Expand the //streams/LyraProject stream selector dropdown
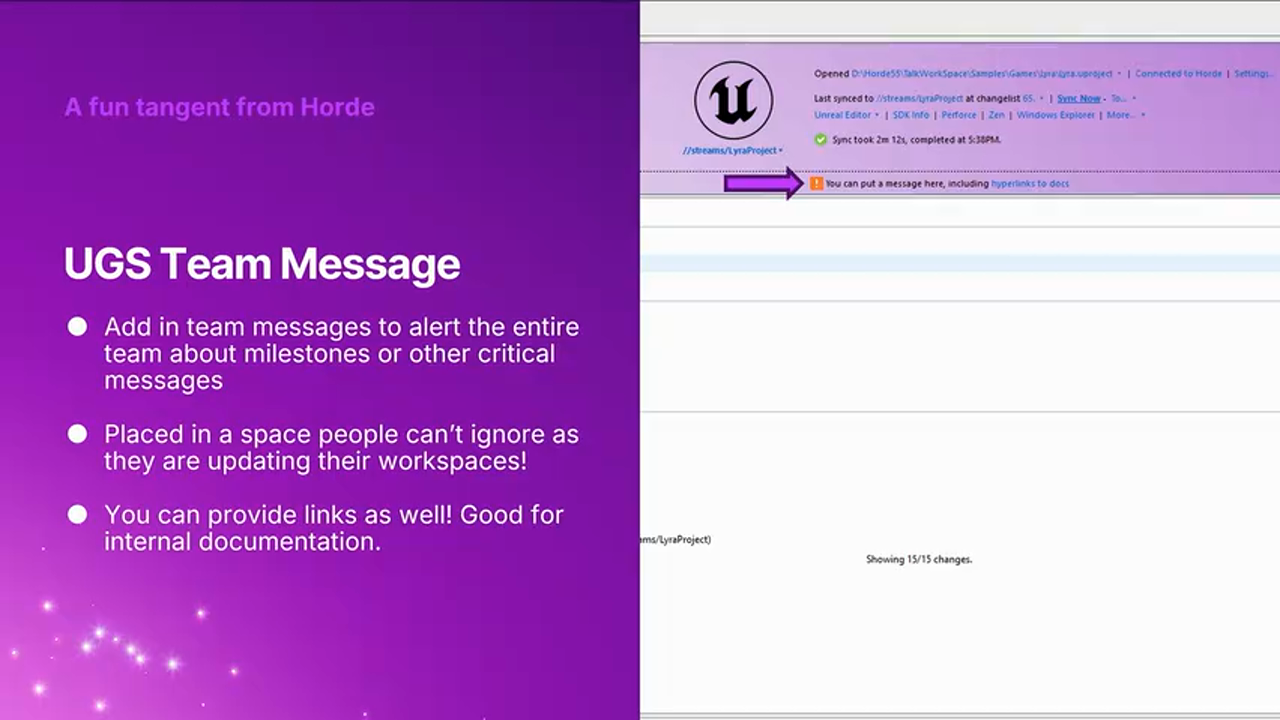Image resolution: width=1280 pixels, height=720 pixels. pyautogui.click(x=731, y=149)
